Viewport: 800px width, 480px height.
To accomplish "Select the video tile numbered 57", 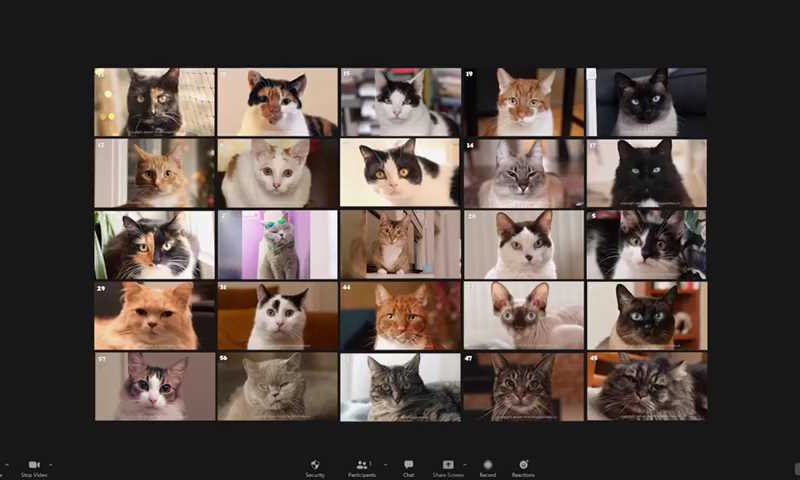I will coord(154,386).
